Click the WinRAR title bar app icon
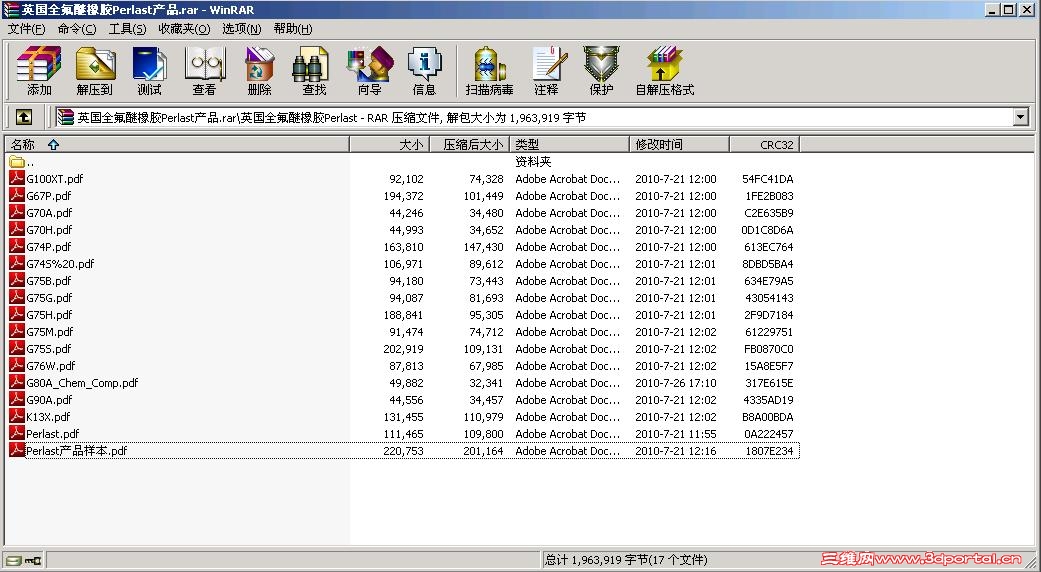Viewport: 1041px width, 572px height. point(11,9)
